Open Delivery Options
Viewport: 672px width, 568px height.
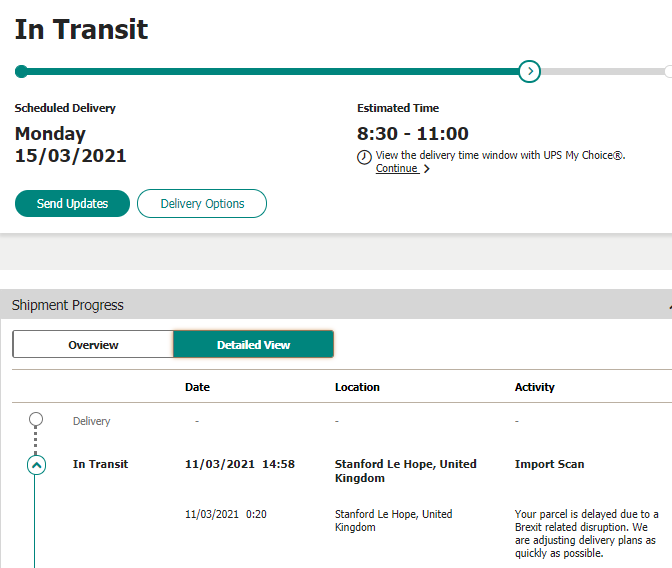click(x=202, y=203)
